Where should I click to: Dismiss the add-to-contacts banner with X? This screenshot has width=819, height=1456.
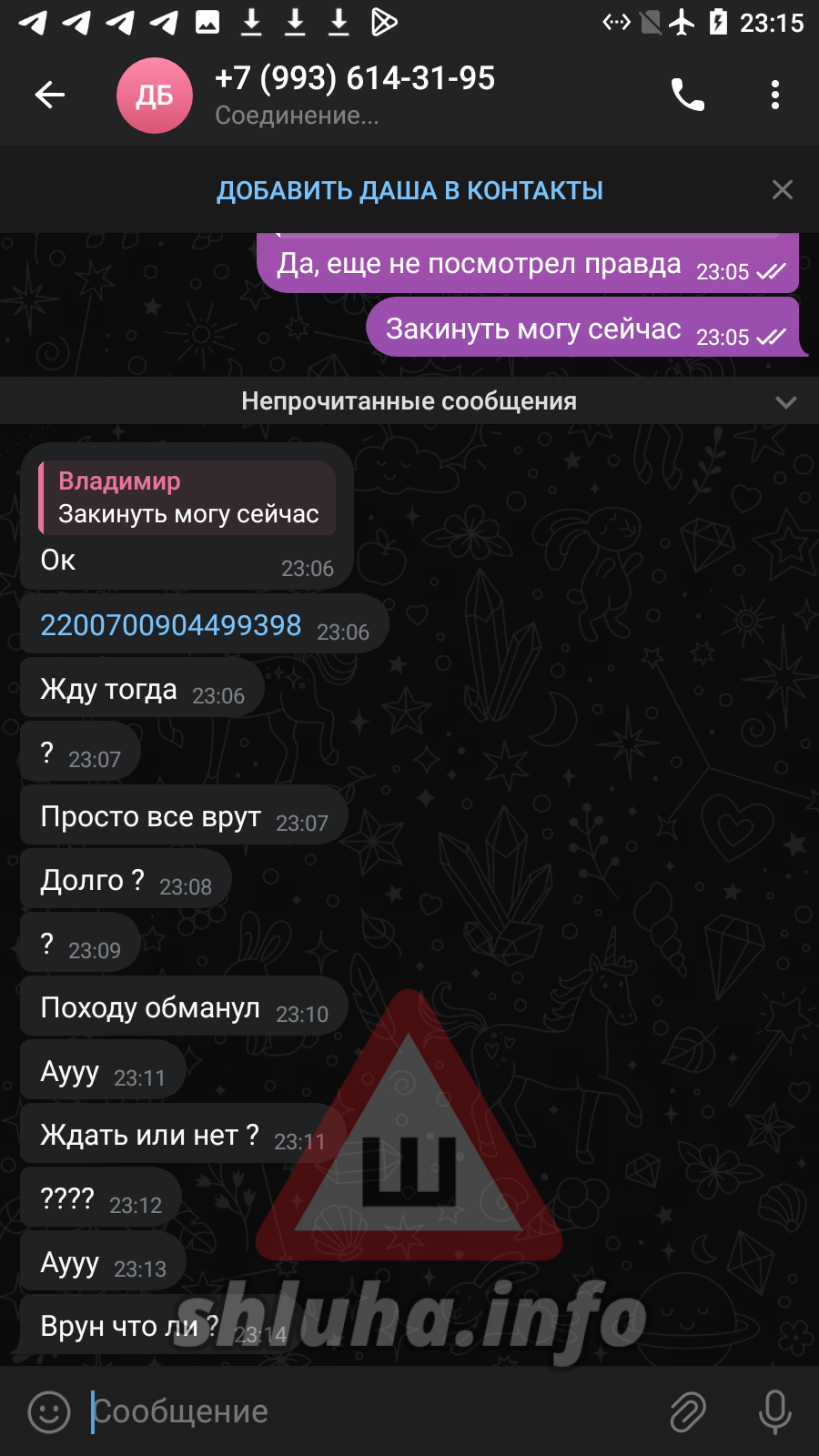pos(783,189)
